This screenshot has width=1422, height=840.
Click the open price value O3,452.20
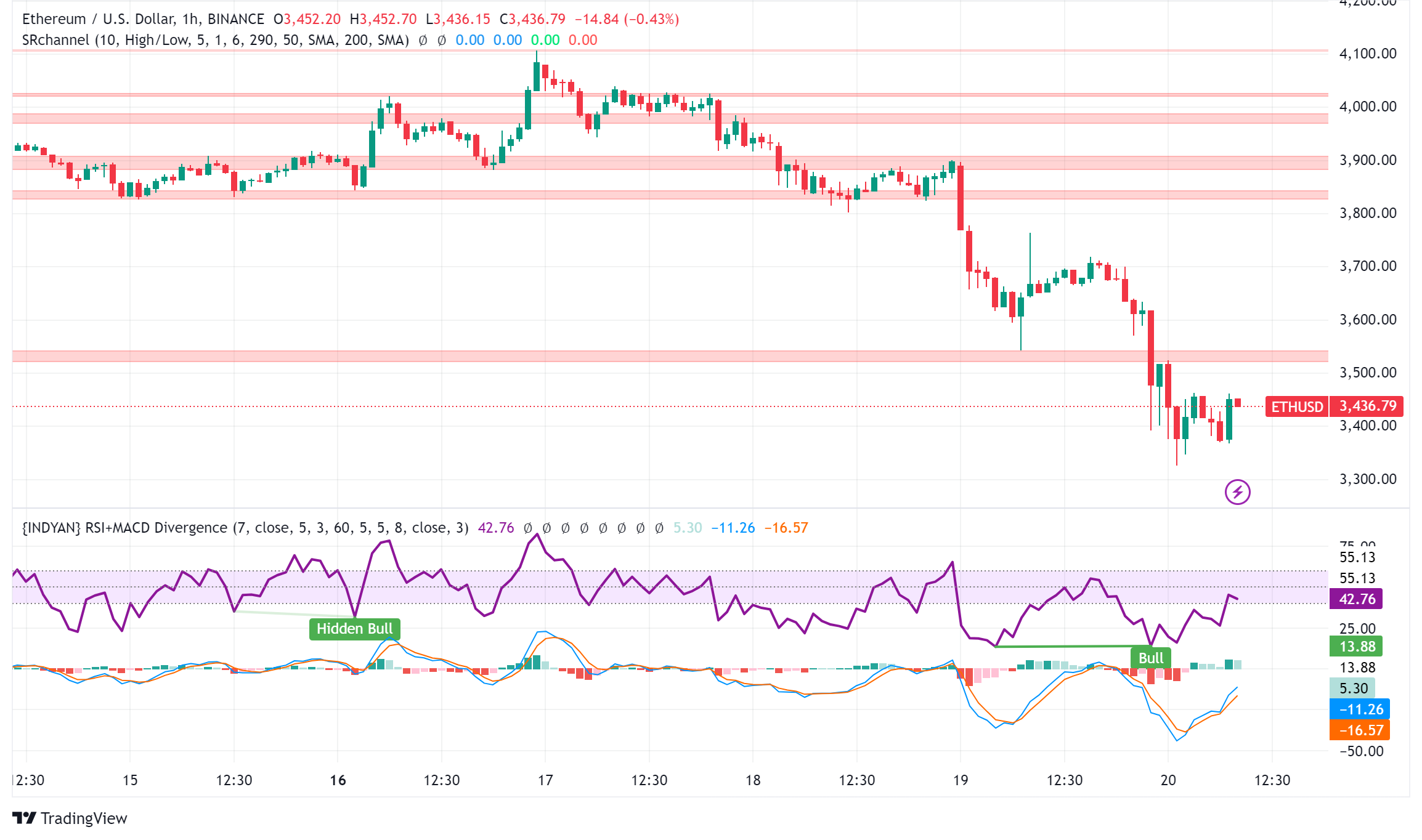tap(307, 19)
